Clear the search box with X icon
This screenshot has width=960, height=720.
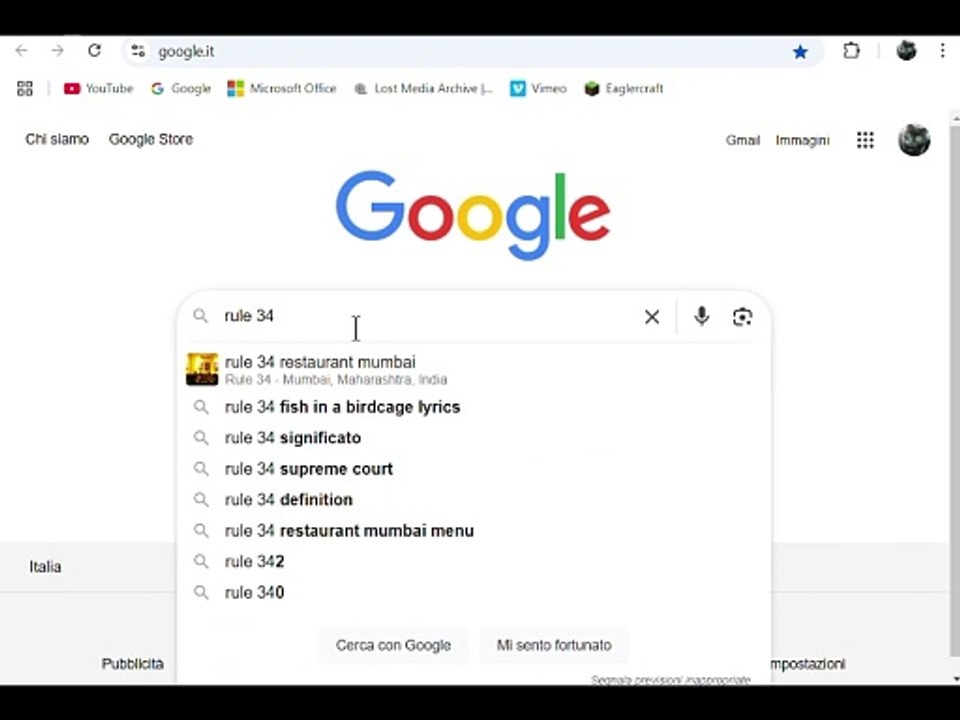652,317
